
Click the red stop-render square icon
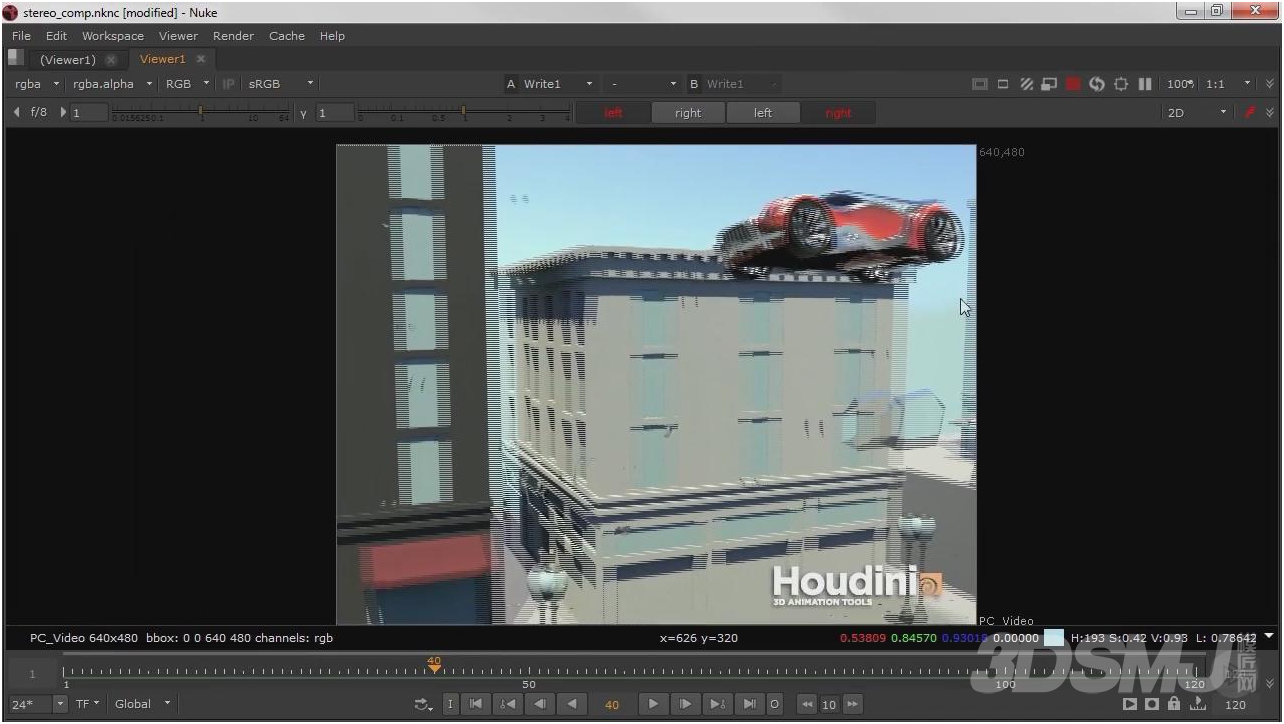(x=1073, y=84)
